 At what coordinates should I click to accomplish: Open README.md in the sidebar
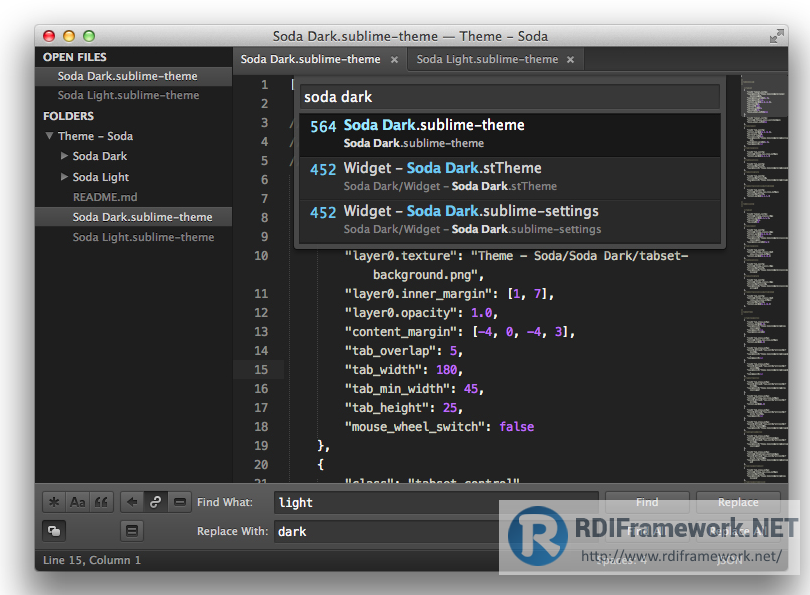pyautogui.click(x=105, y=197)
